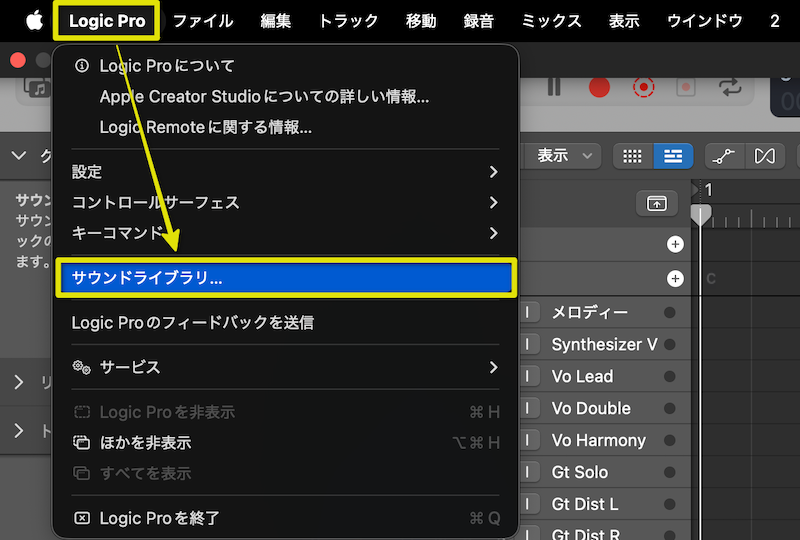Open the 移動 menu
Viewport: 800px width, 540px height.
[x=421, y=21]
